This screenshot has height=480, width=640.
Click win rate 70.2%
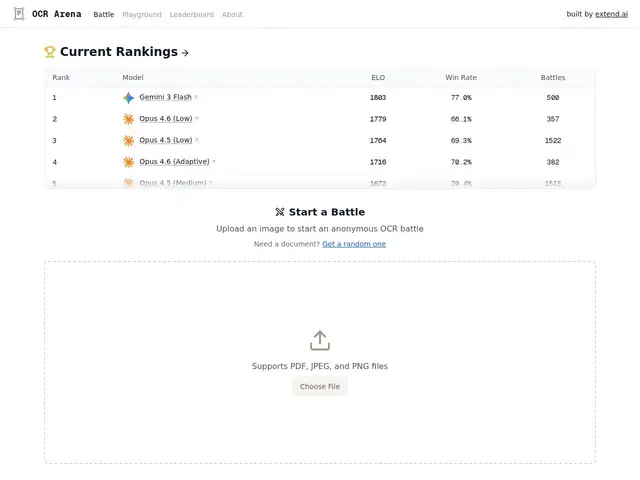click(x=461, y=162)
